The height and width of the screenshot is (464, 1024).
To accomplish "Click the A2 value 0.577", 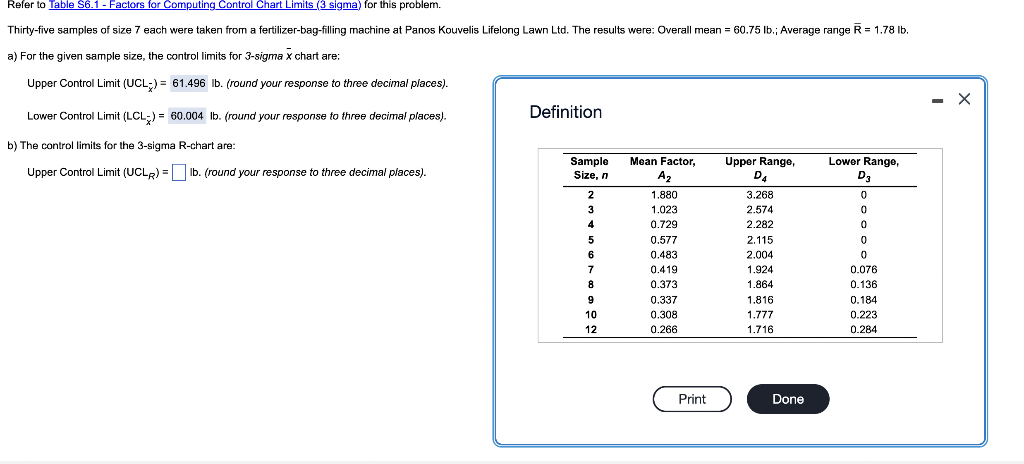I will point(664,240).
